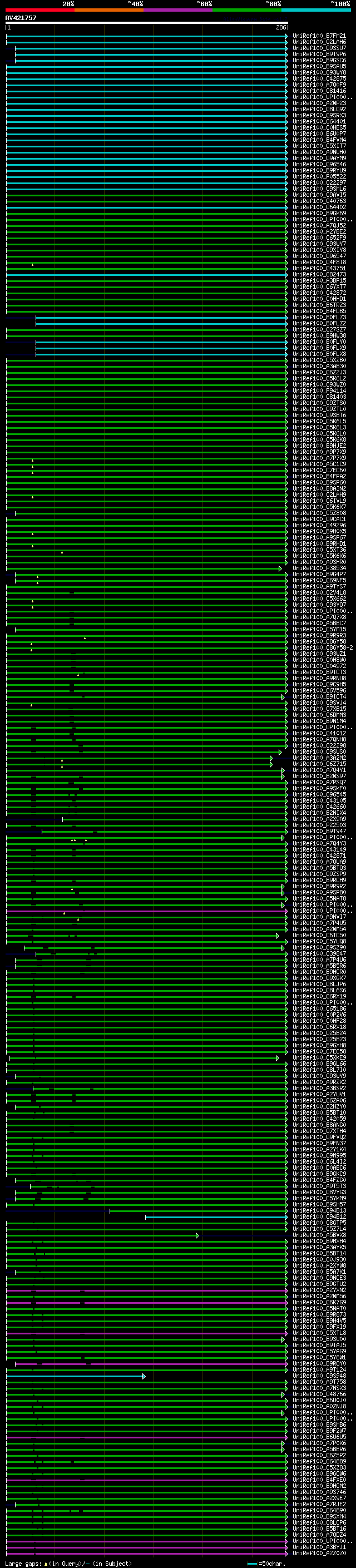Open hit UniRef100_Q9XIY8
This screenshot has height=1568, width=356.
[x=319, y=250]
